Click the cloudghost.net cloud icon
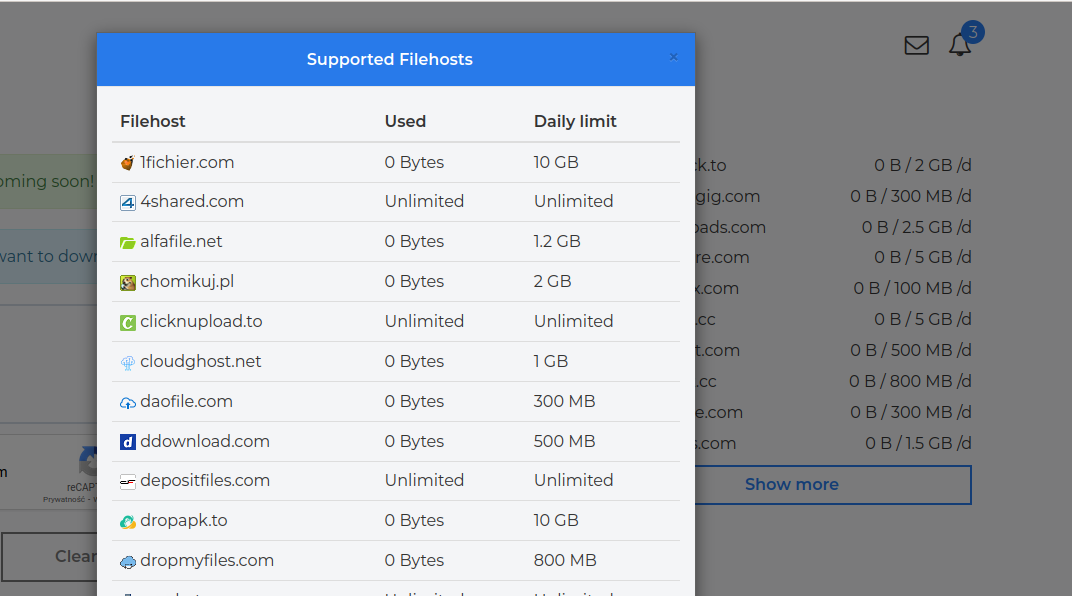 click(x=127, y=363)
